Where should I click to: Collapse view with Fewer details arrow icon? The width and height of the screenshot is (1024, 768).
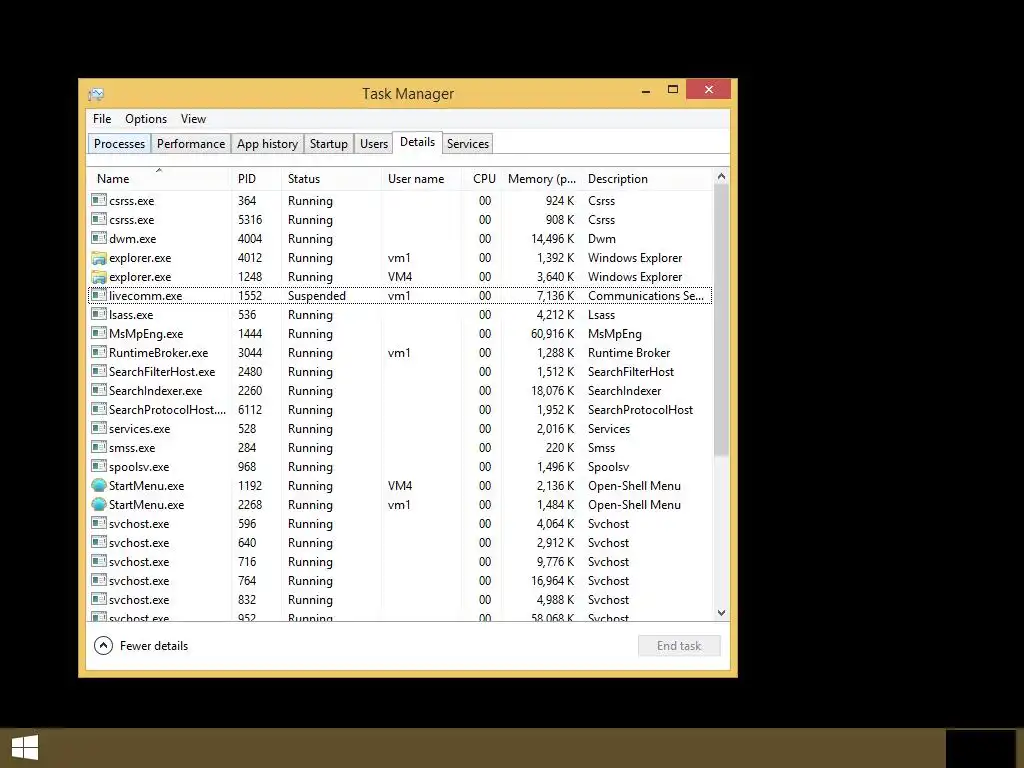[x=103, y=645]
